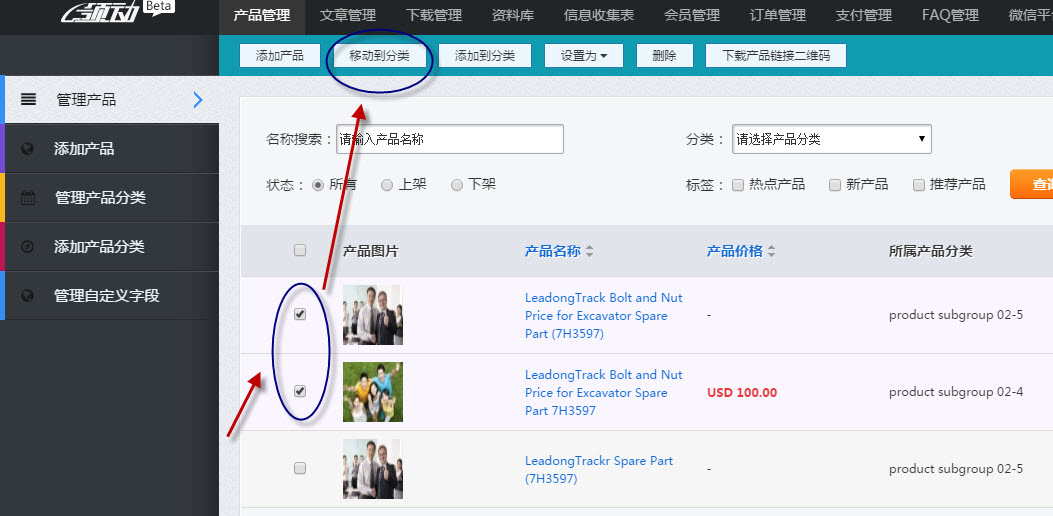Viewport: 1053px width, 516px height.
Task: Check the 热点产品 tag checkbox
Action: tap(738, 185)
